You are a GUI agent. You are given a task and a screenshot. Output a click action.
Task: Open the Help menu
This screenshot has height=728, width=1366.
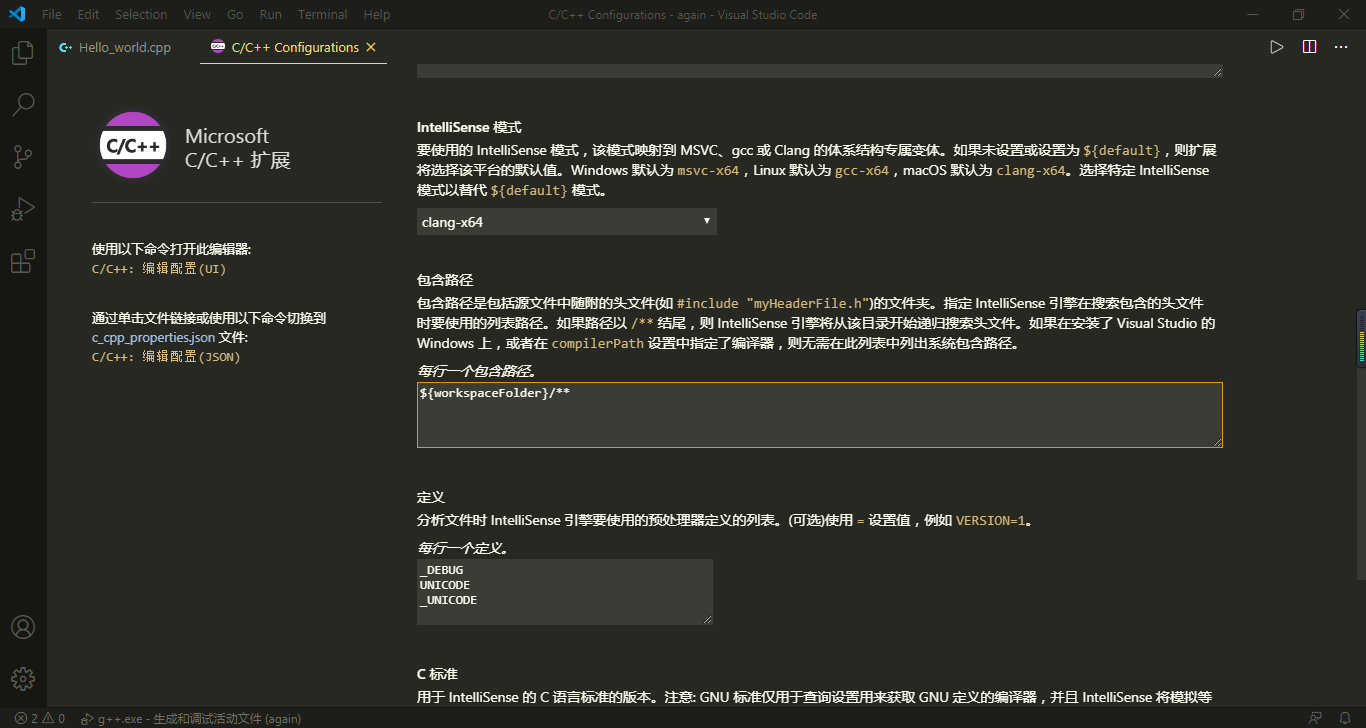click(x=377, y=15)
